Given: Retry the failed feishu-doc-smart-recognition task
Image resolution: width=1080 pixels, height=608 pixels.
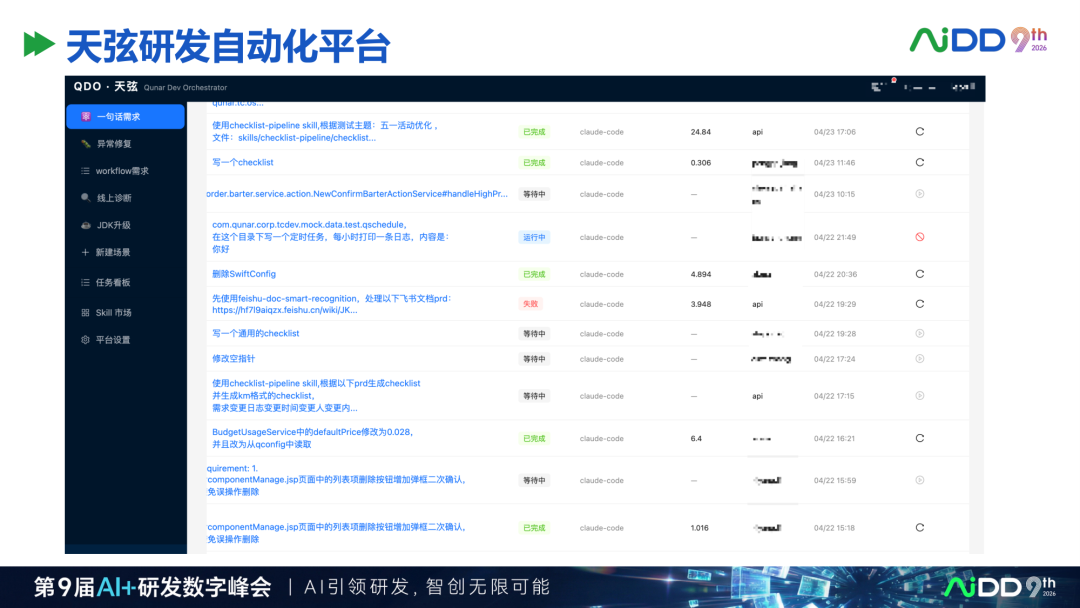Looking at the screenshot, I should (920, 304).
